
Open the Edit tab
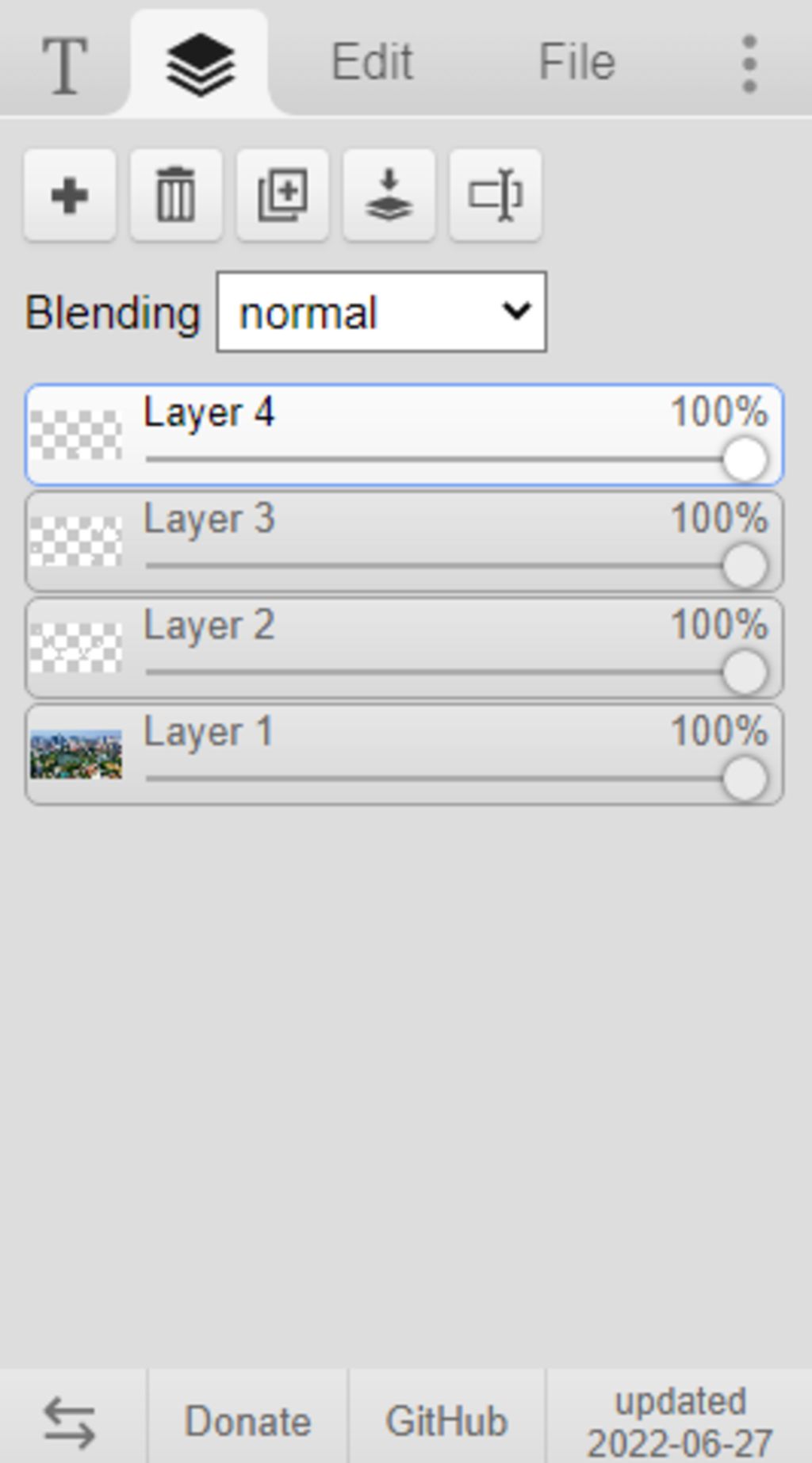(x=371, y=63)
